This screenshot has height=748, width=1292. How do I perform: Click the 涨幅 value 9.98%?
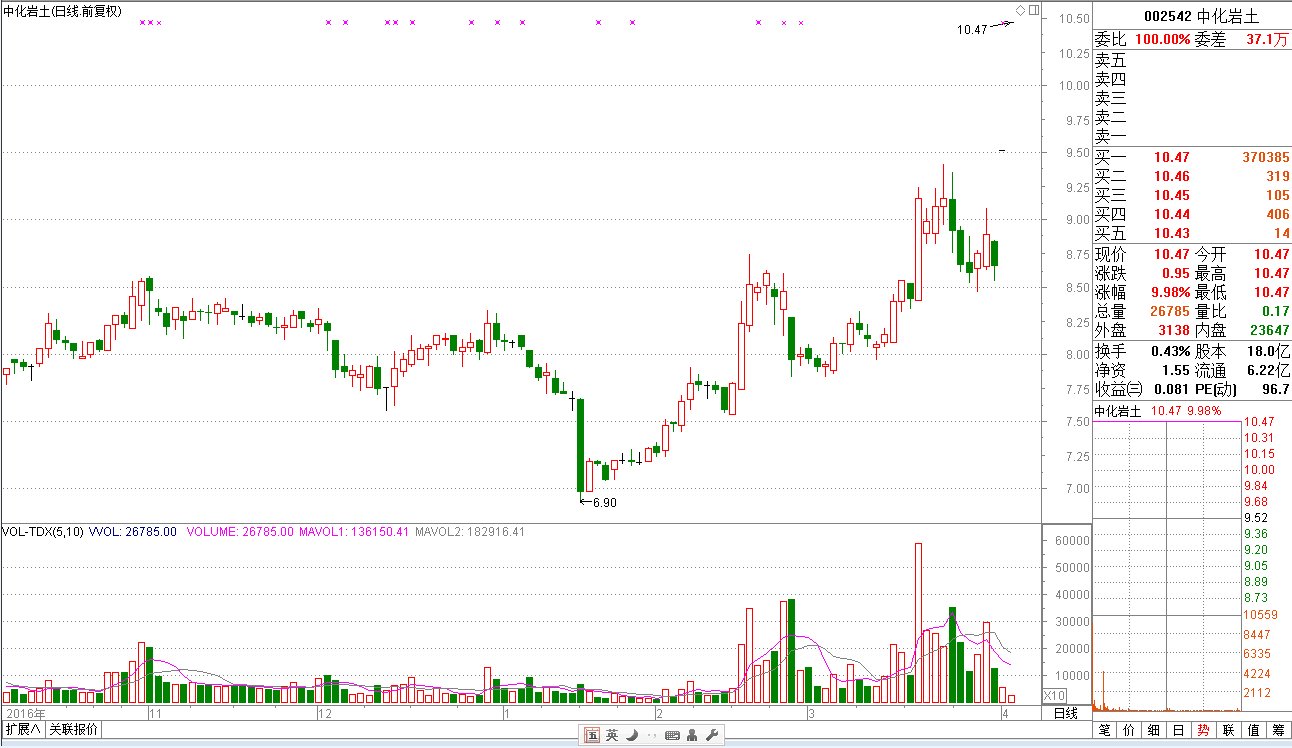(1169, 292)
